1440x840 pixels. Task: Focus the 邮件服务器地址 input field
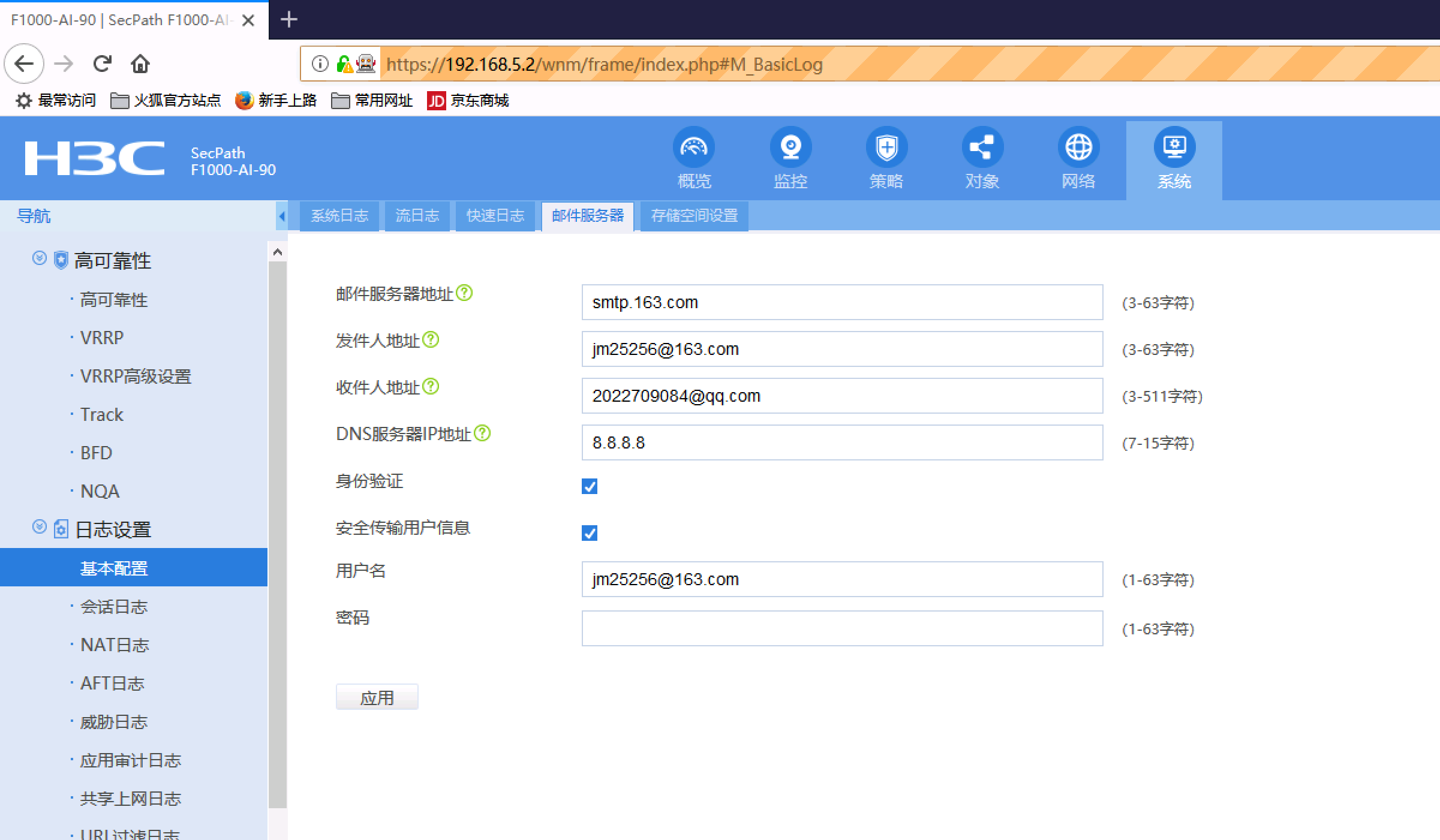point(842,302)
